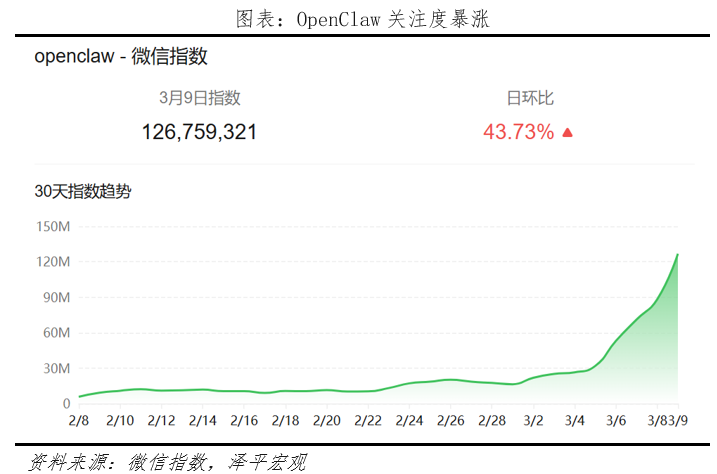Click the 43.73% daily change value
The width and height of the screenshot is (717, 474).
coord(518,132)
